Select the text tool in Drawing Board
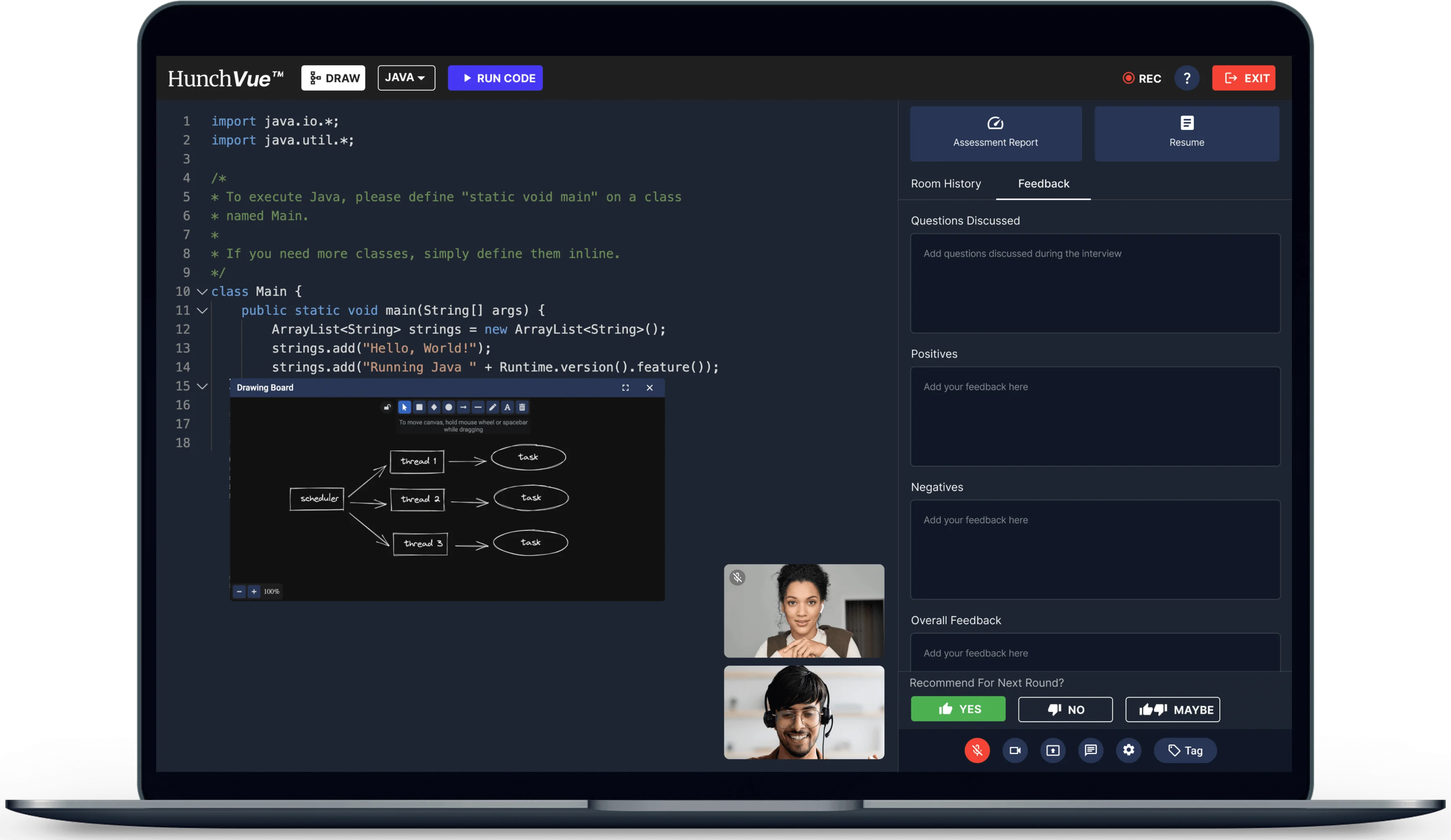Viewport: 1451px width, 840px height. [x=507, y=407]
